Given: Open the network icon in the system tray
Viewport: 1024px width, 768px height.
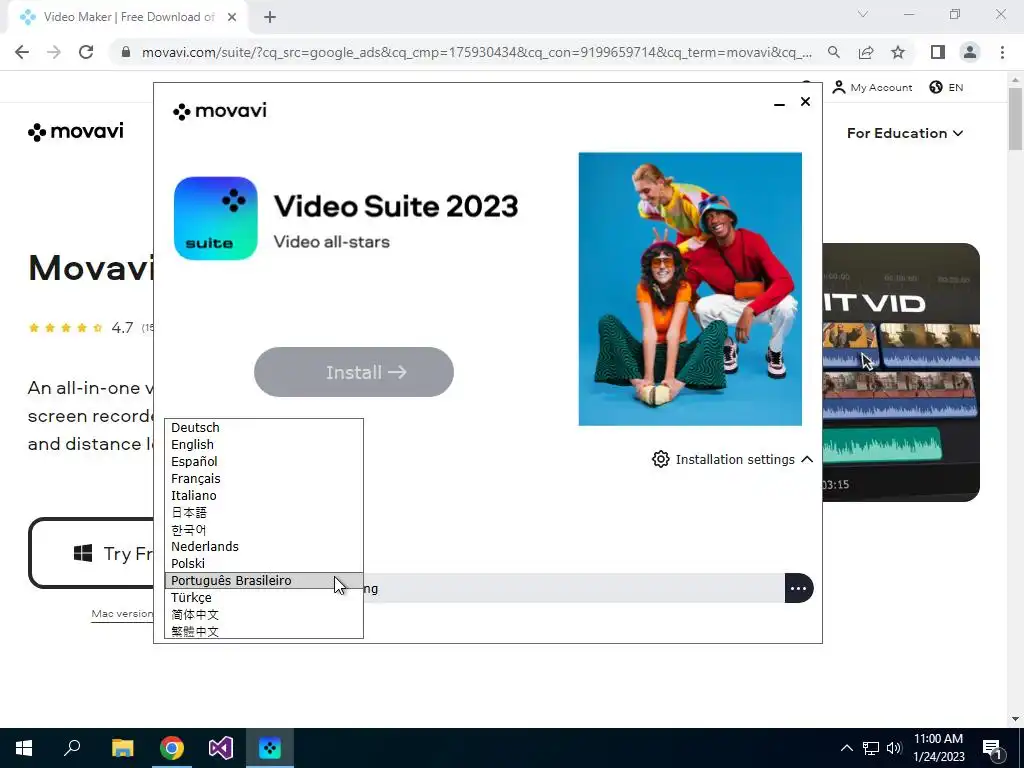Looking at the screenshot, I should (871, 748).
